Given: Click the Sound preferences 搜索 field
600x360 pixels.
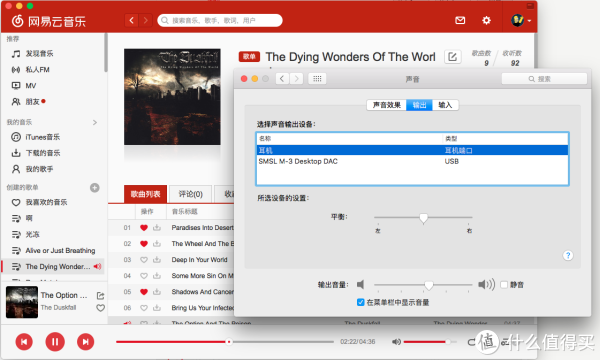Looking at the screenshot, I should click(x=544, y=79).
